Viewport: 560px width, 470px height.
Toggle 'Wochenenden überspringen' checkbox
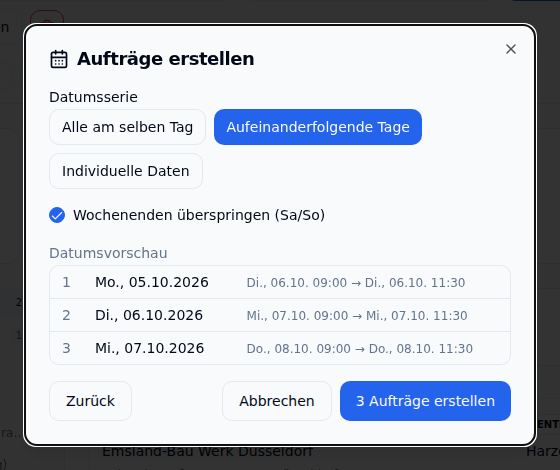57,215
